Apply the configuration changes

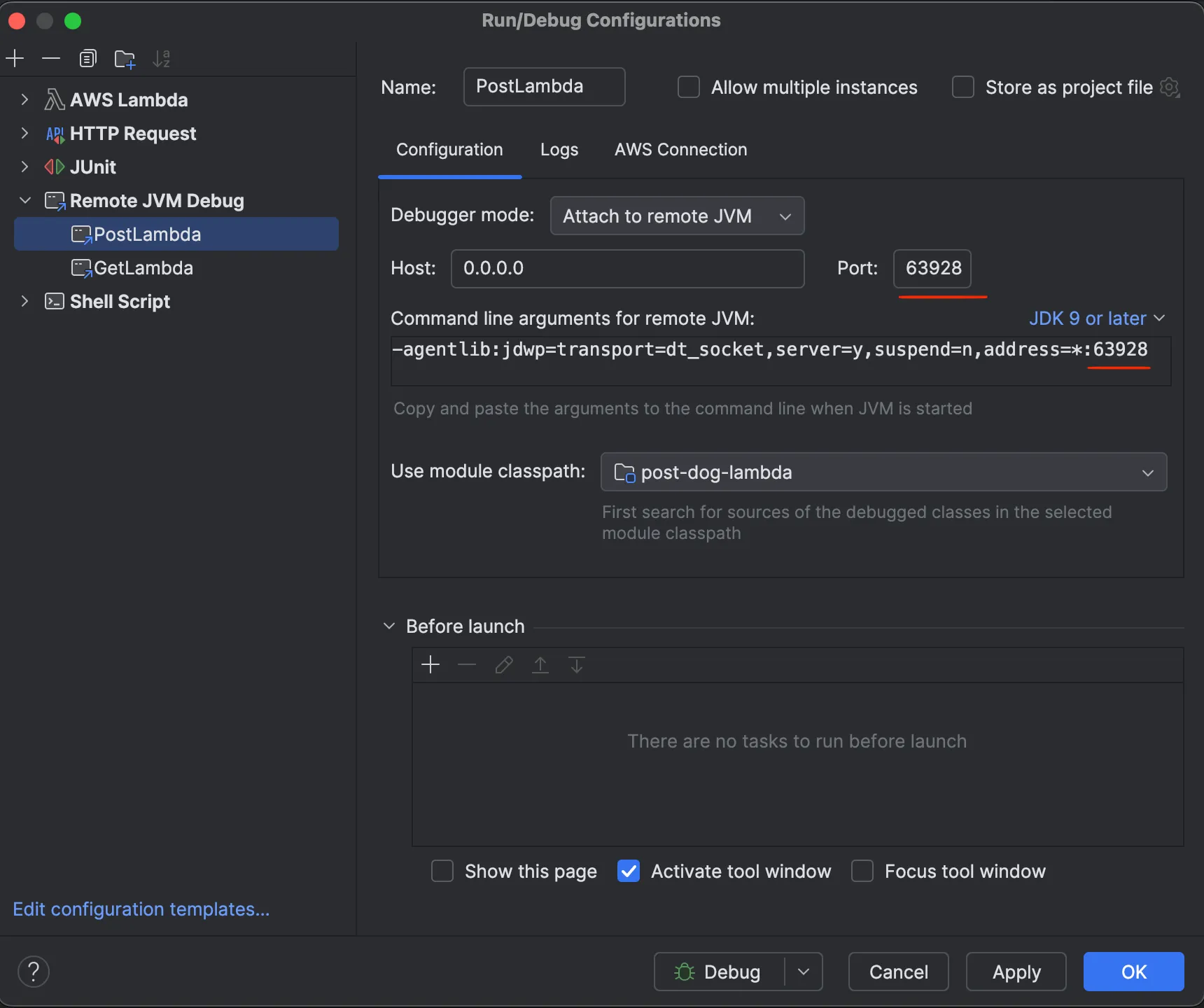(x=1016, y=971)
